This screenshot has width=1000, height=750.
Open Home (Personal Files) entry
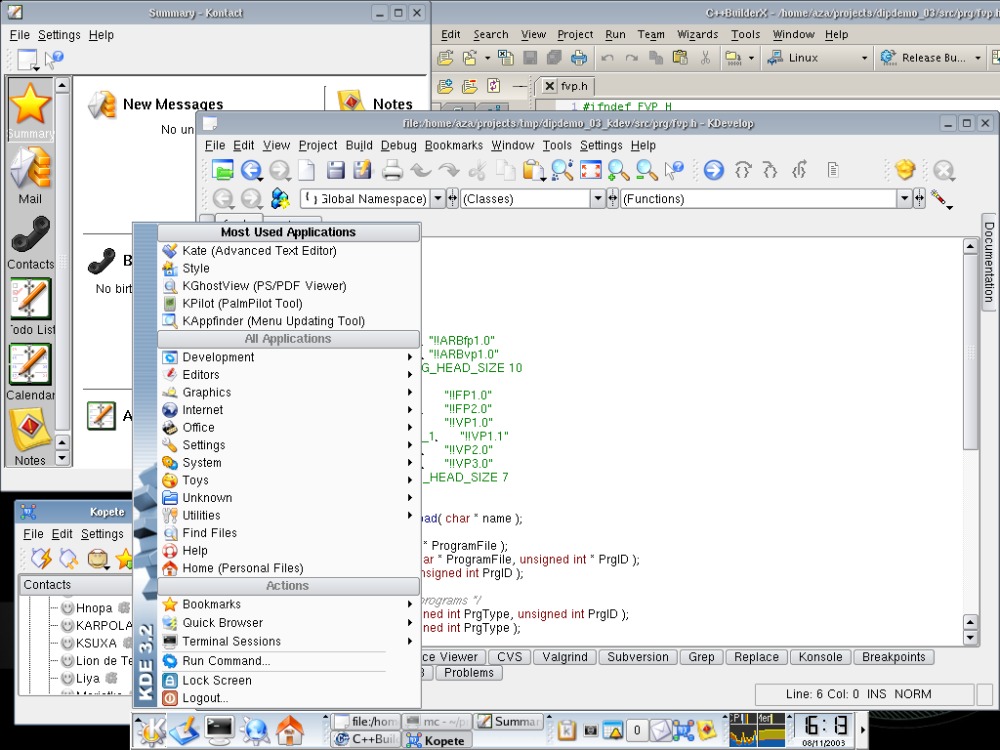coord(288,568)
